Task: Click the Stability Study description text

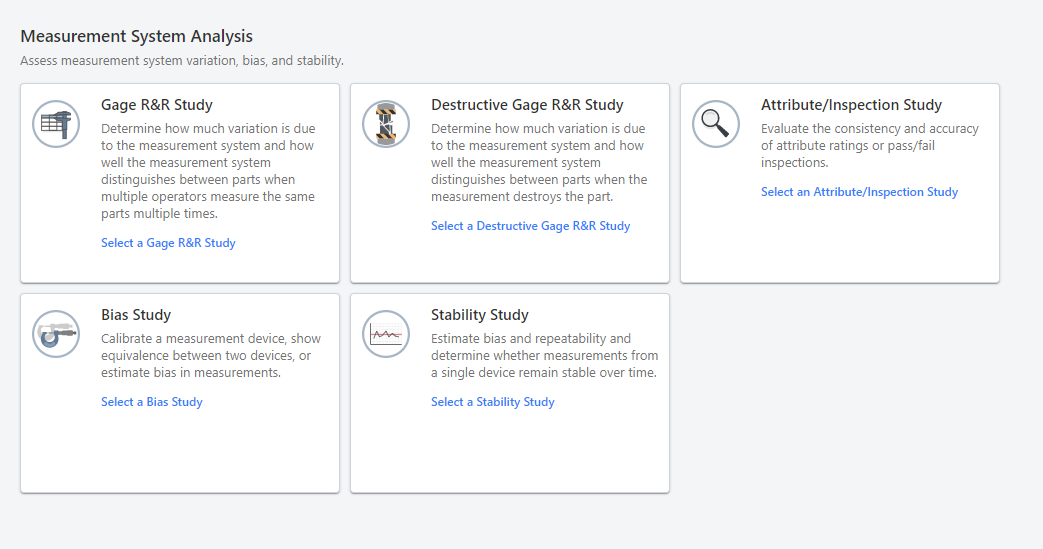Action: click(x=544, y=356)
